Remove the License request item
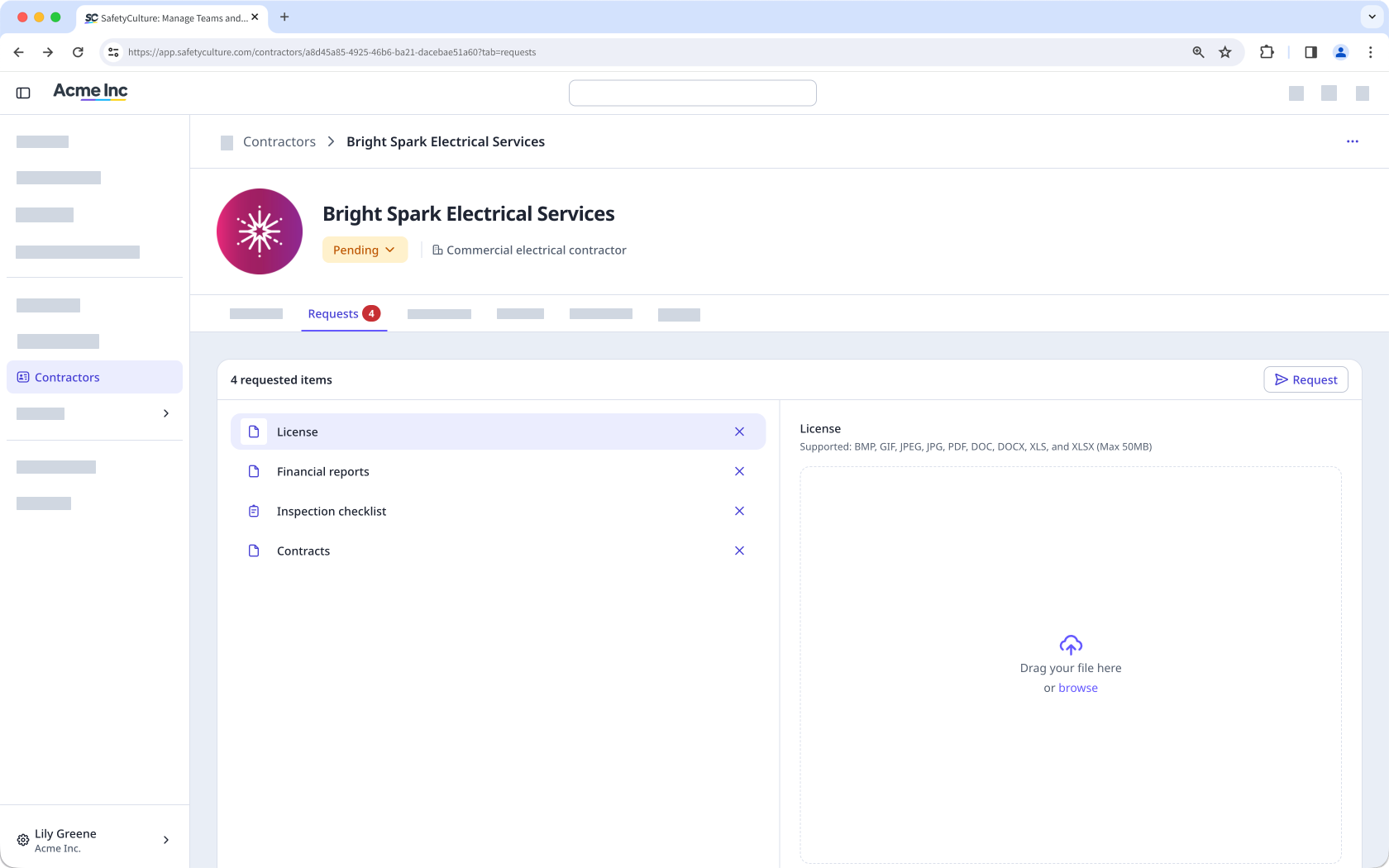The image size is (1389, 868). 740,432
